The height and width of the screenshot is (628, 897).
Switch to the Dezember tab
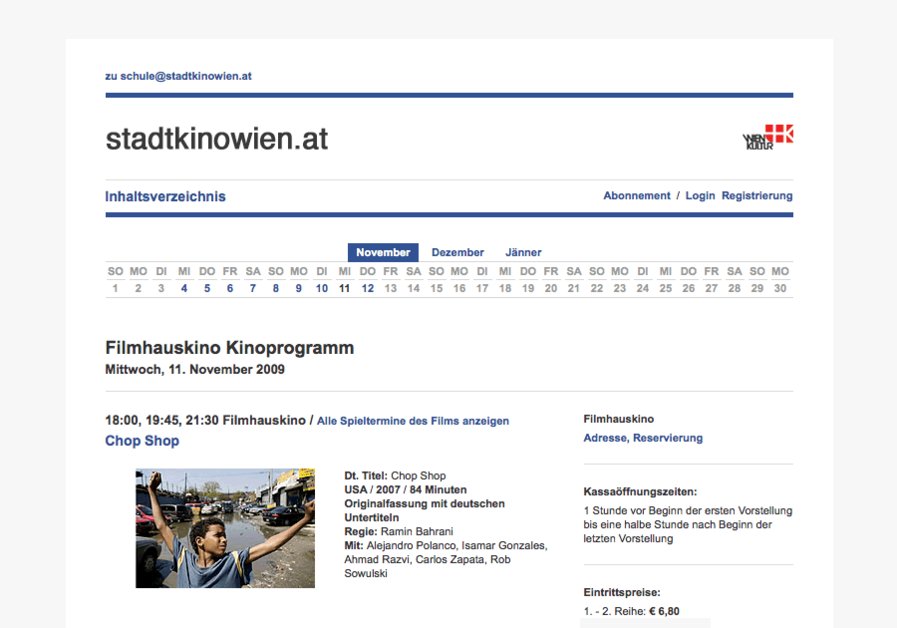point(458,252)
